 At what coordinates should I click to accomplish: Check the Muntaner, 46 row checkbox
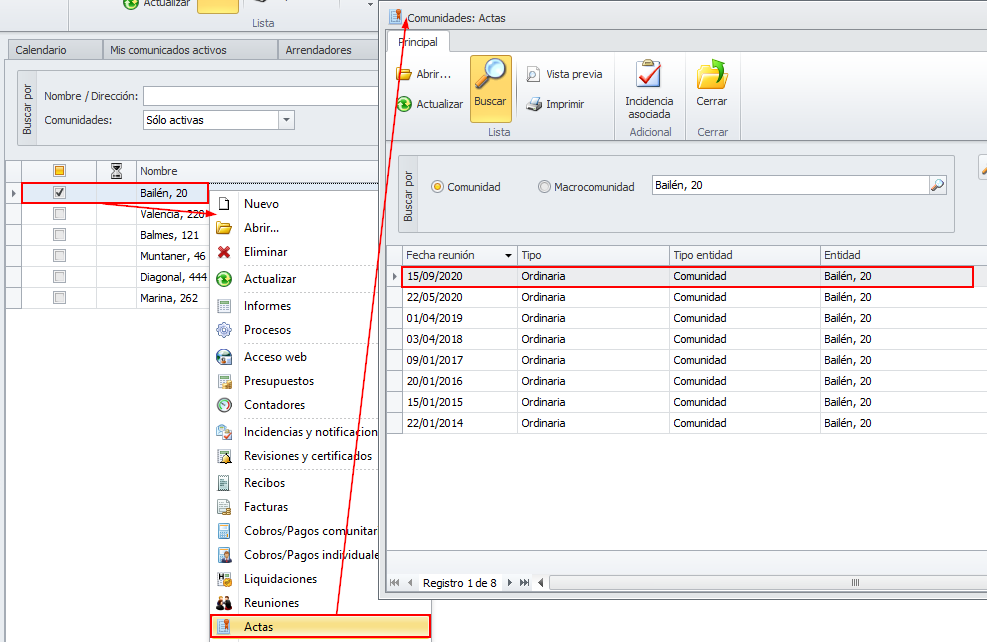coord(59,256)
